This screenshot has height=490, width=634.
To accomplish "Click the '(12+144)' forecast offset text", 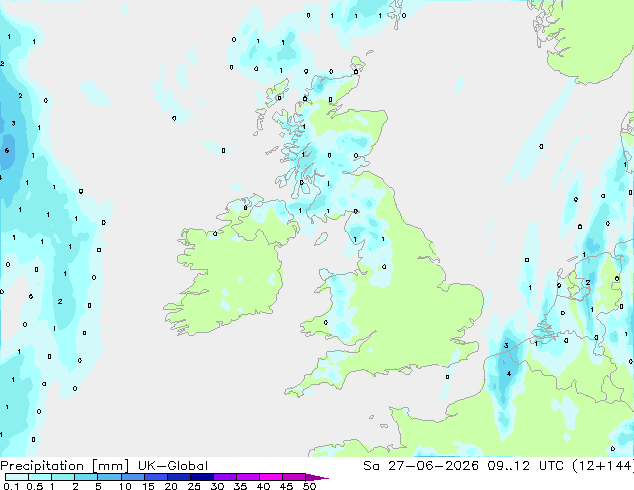I will pyautogui.click(x=603, y=466).
